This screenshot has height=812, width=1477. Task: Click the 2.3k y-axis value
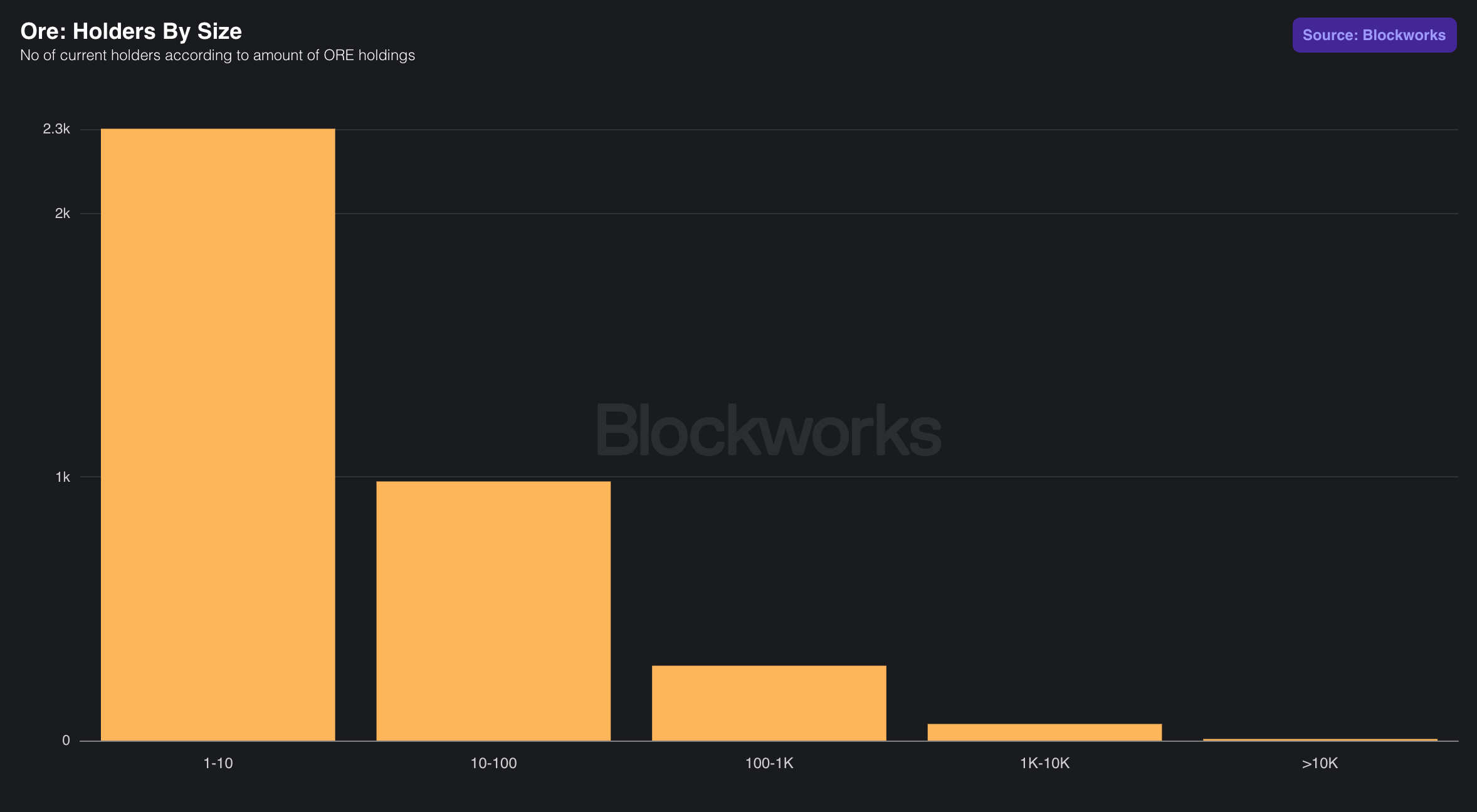point(56,129)
